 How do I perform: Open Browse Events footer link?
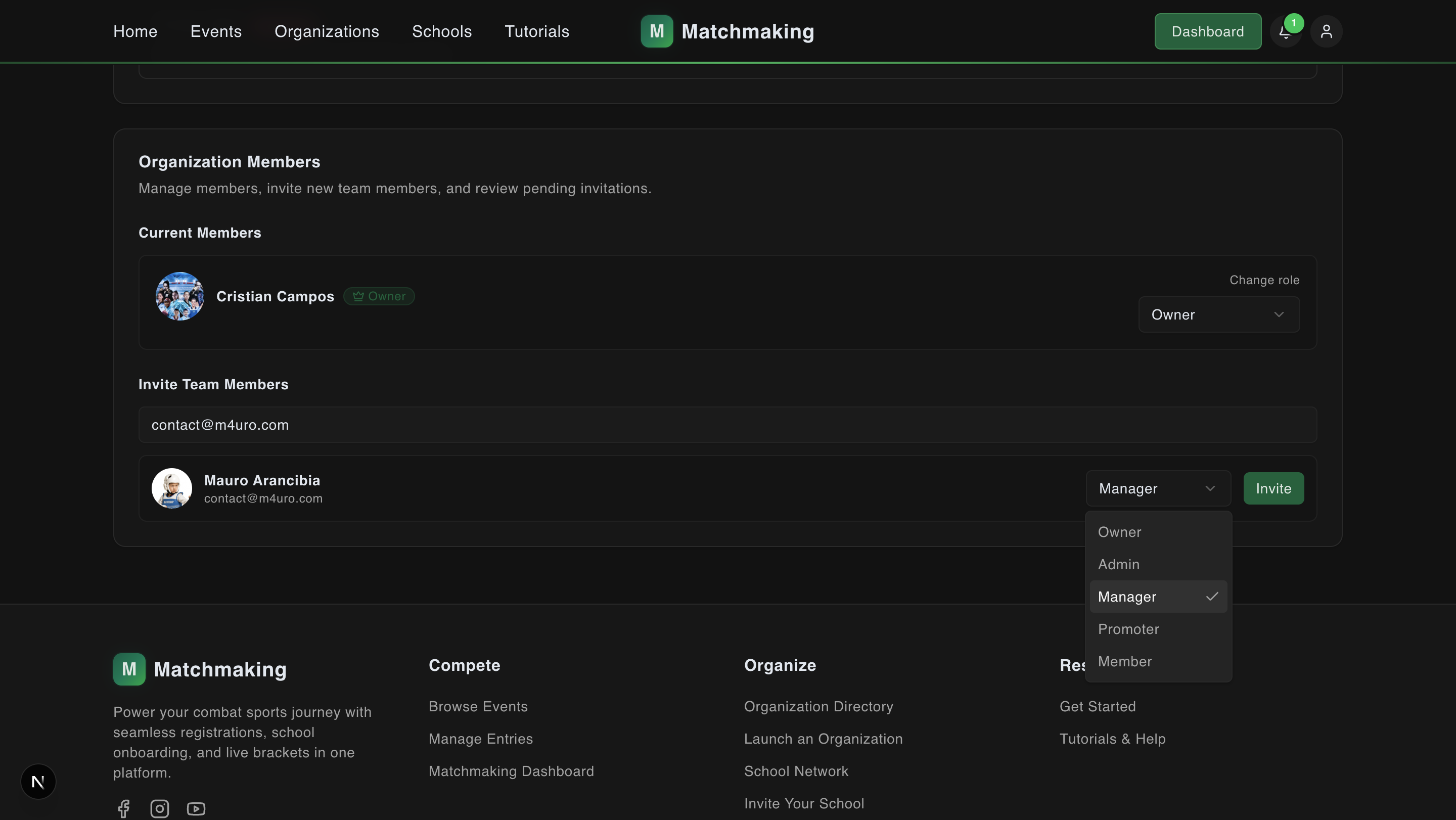478,706
